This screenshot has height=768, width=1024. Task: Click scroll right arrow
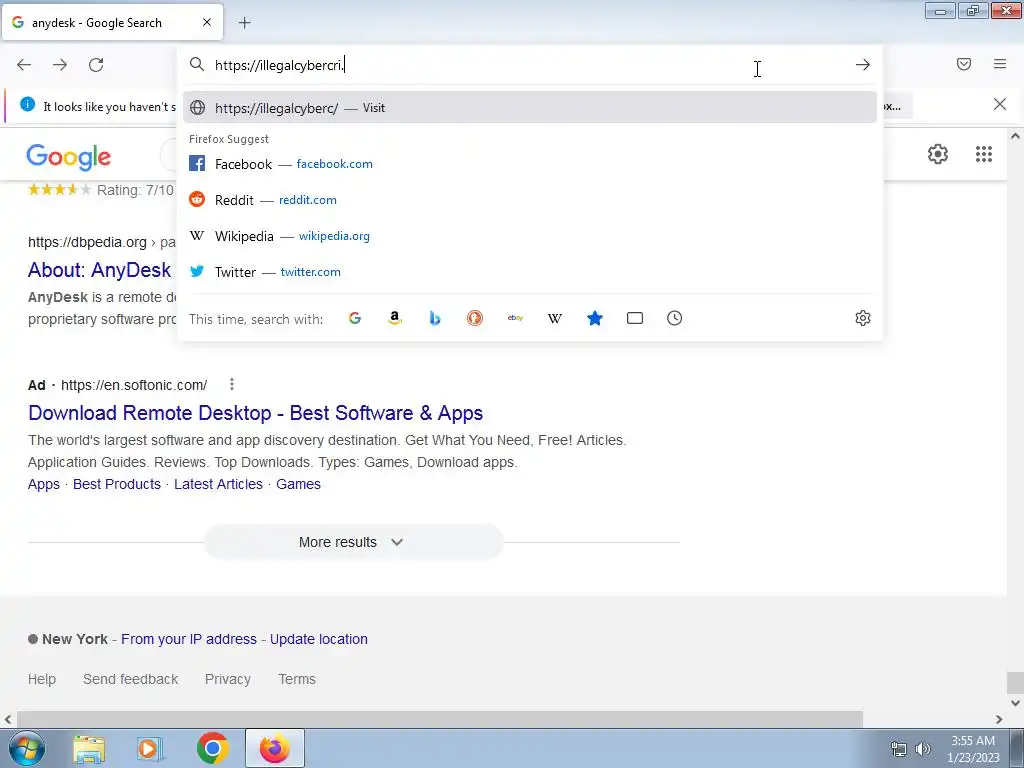coord(999,719)
